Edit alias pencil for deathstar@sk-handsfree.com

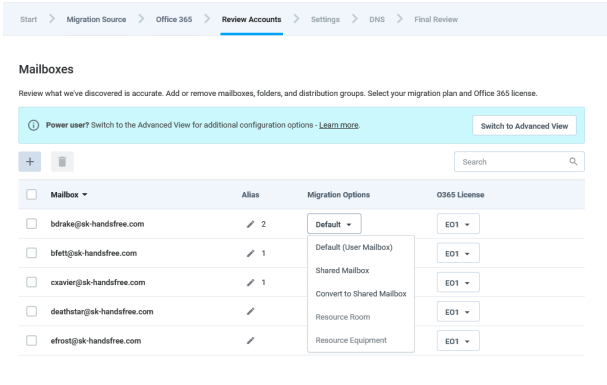coord(250,311)
